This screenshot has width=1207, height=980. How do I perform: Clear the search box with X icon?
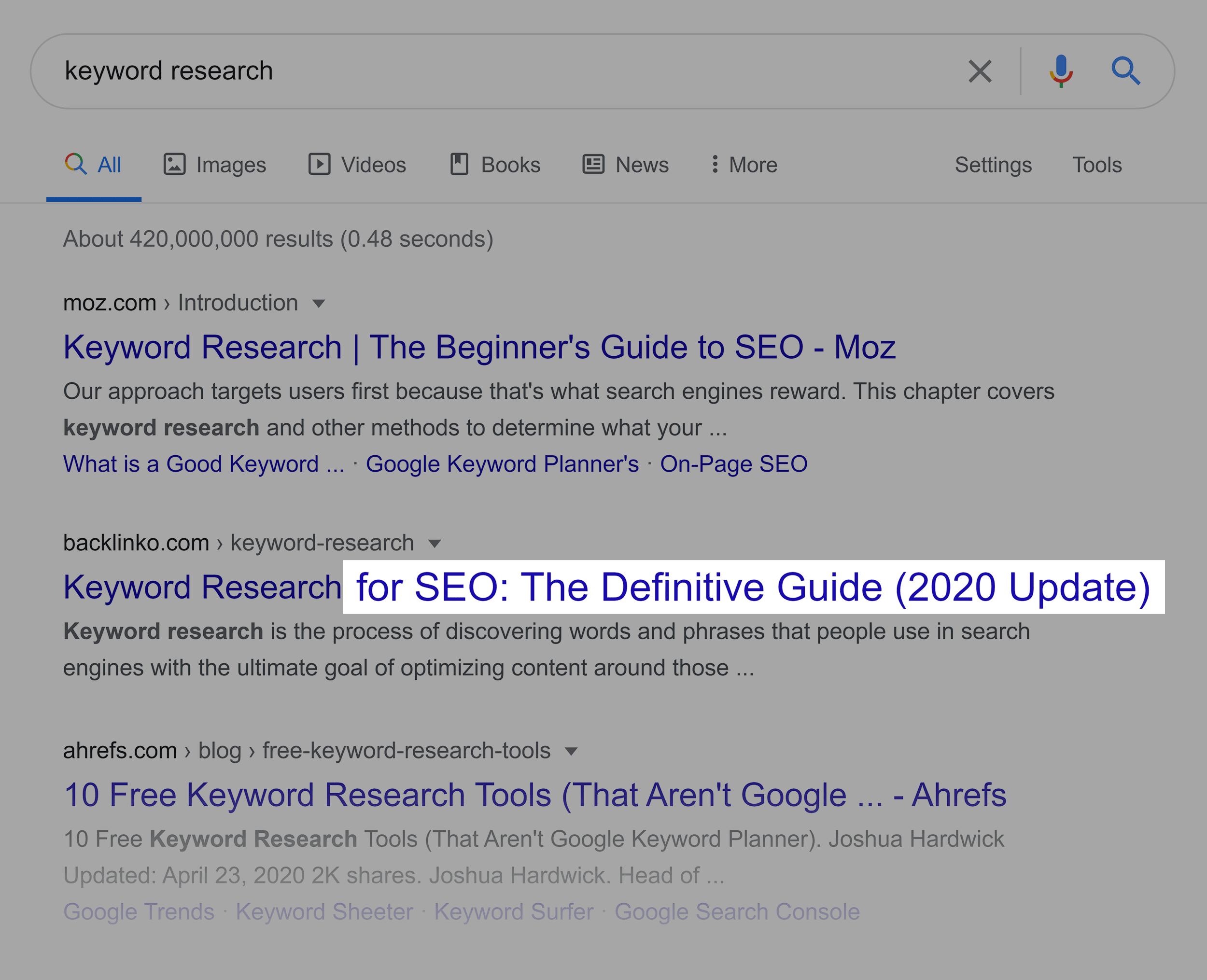click(x=980, y=71)
